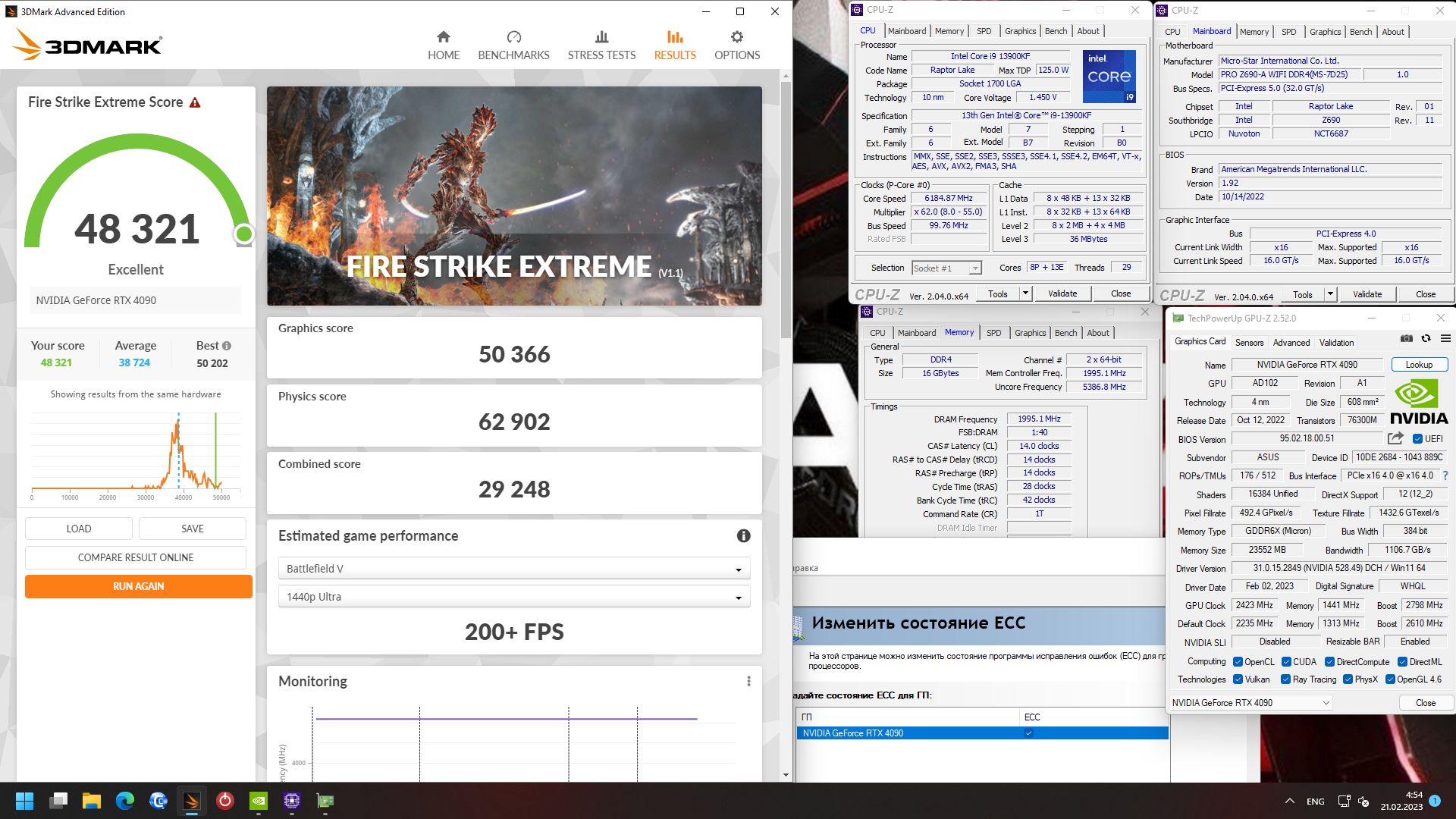Image resolution: width=1456 pixels, height=819 pixels.
Task: Open Monitoring three-dot options menu
Action: tap(748, 682)
